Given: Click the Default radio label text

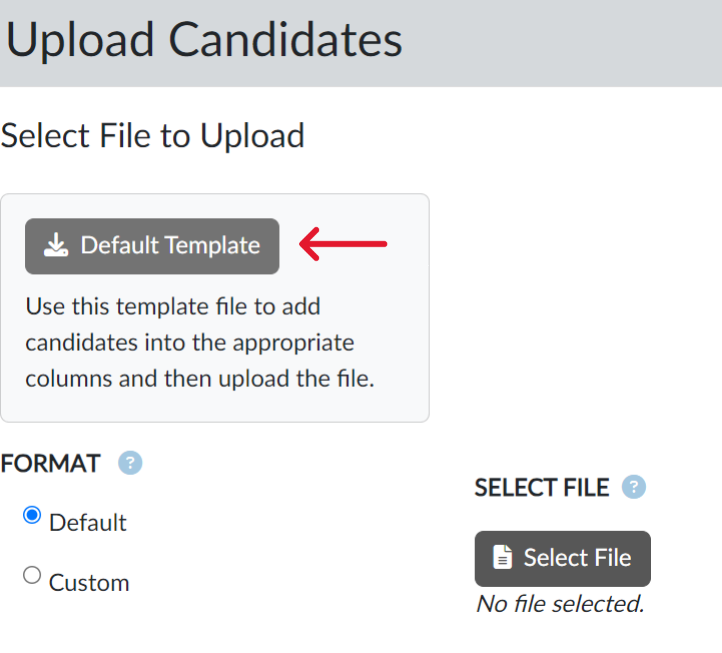Looking at the screenshot, I should [88, 522].
